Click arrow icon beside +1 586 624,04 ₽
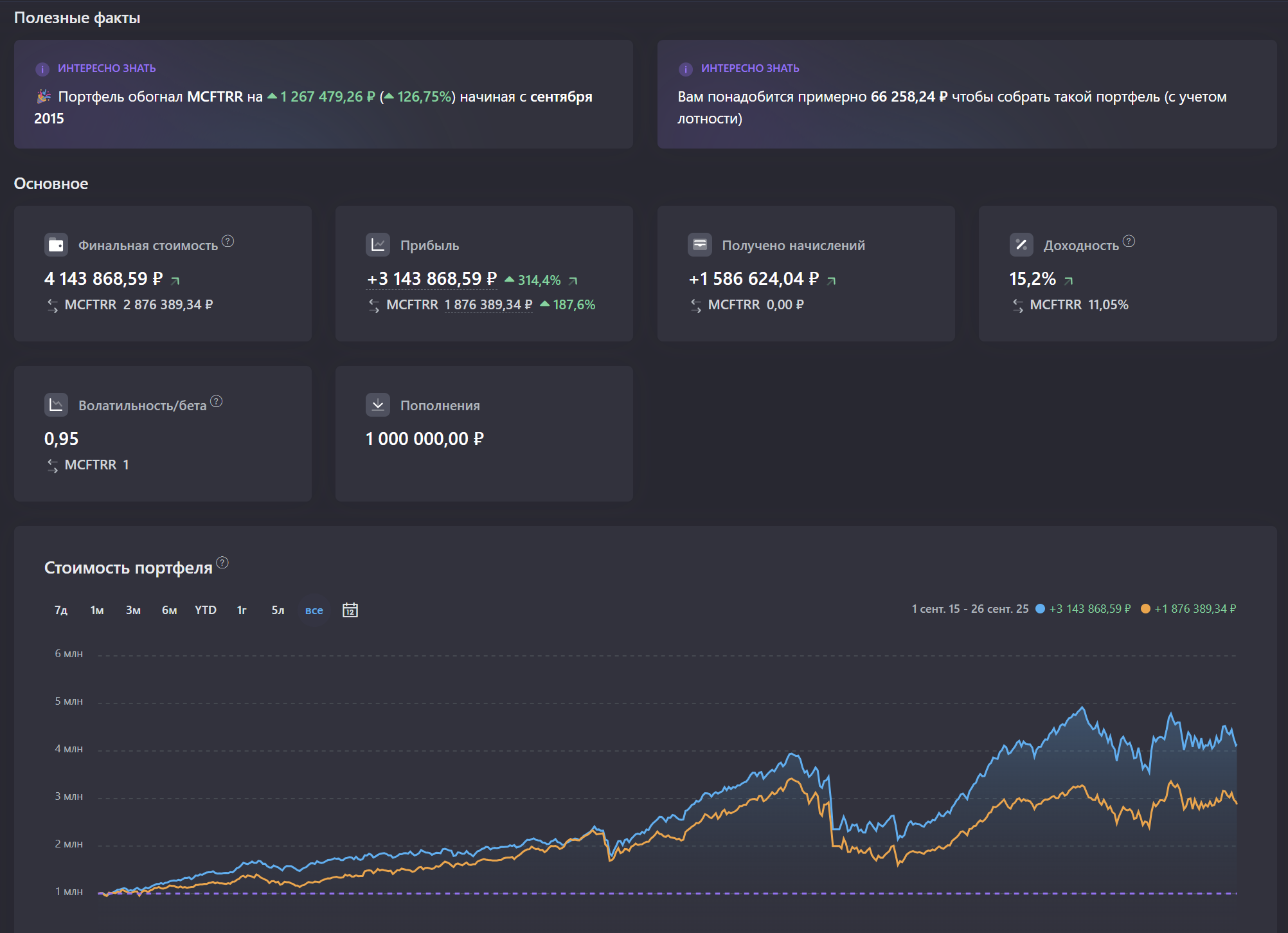This screenshot has height=933, width=1288. [831, 280]
